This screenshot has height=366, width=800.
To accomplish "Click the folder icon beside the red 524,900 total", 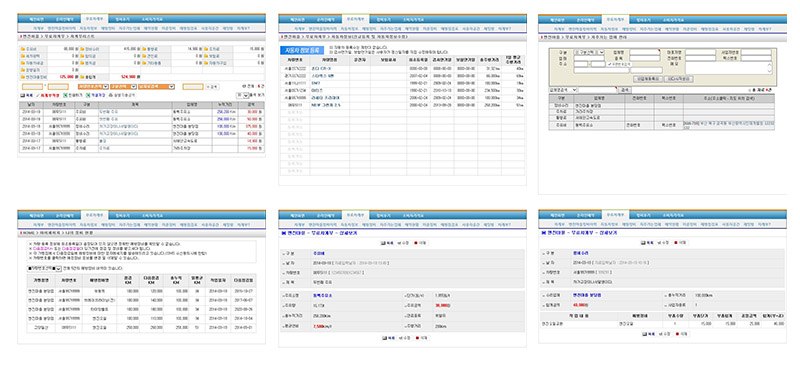I will tap(82, 77).
